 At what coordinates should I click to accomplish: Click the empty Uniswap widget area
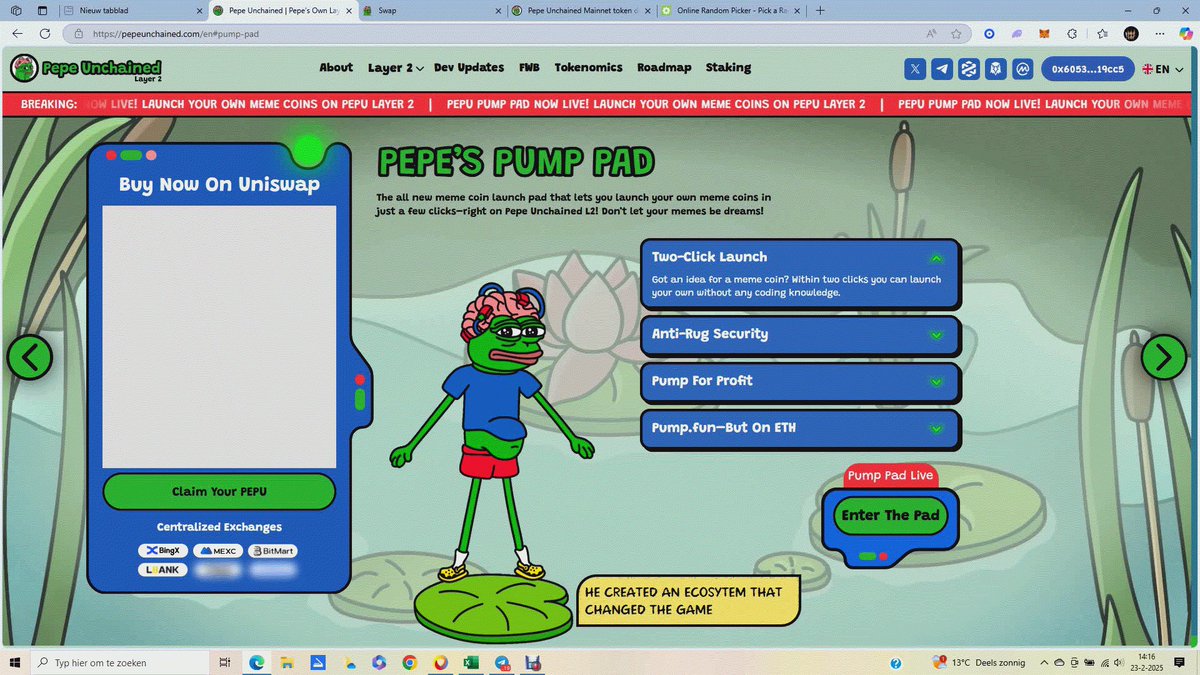click(219, 336)
